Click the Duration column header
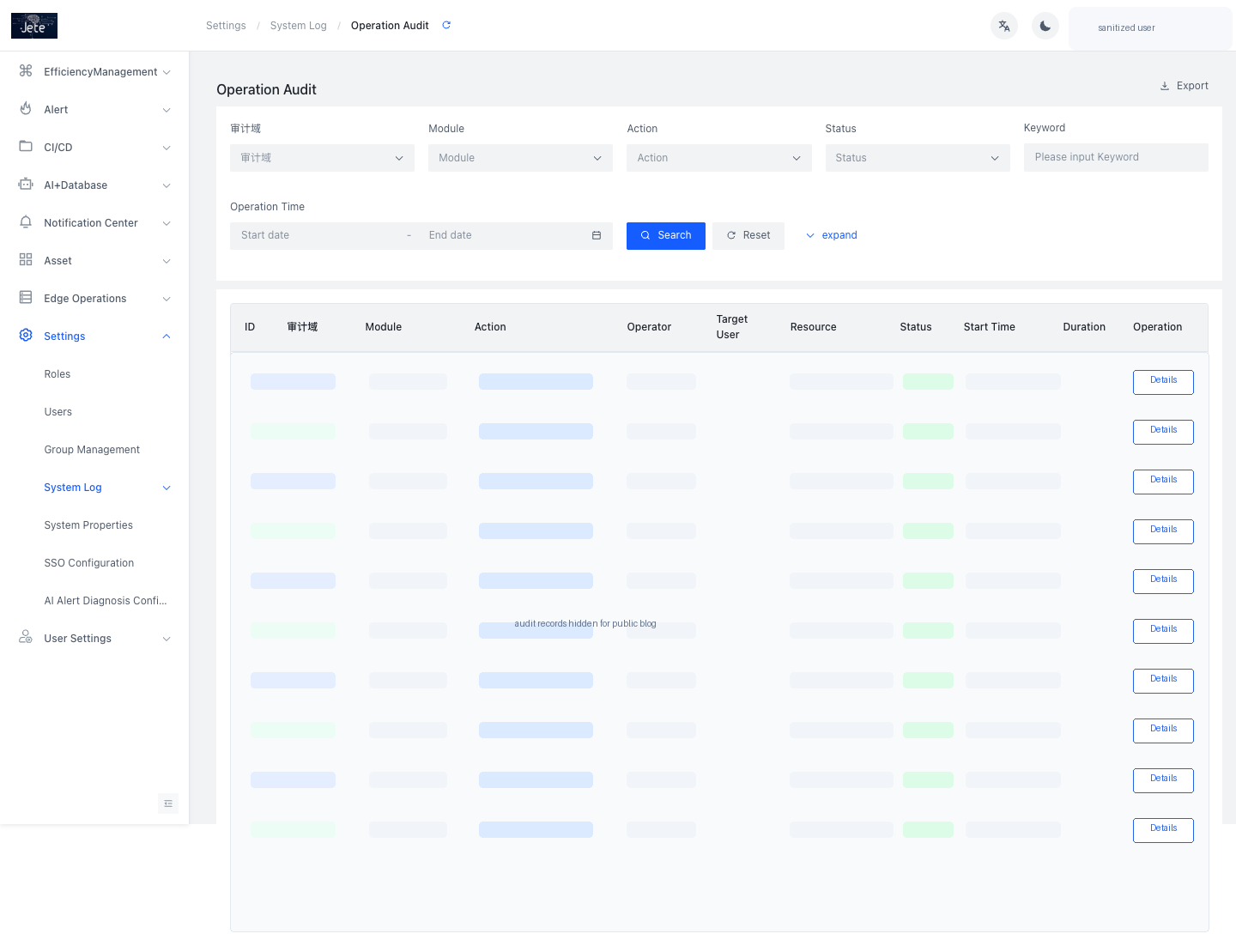Viewport: 1236px width, 952px height. click(x=1084, y=327)
